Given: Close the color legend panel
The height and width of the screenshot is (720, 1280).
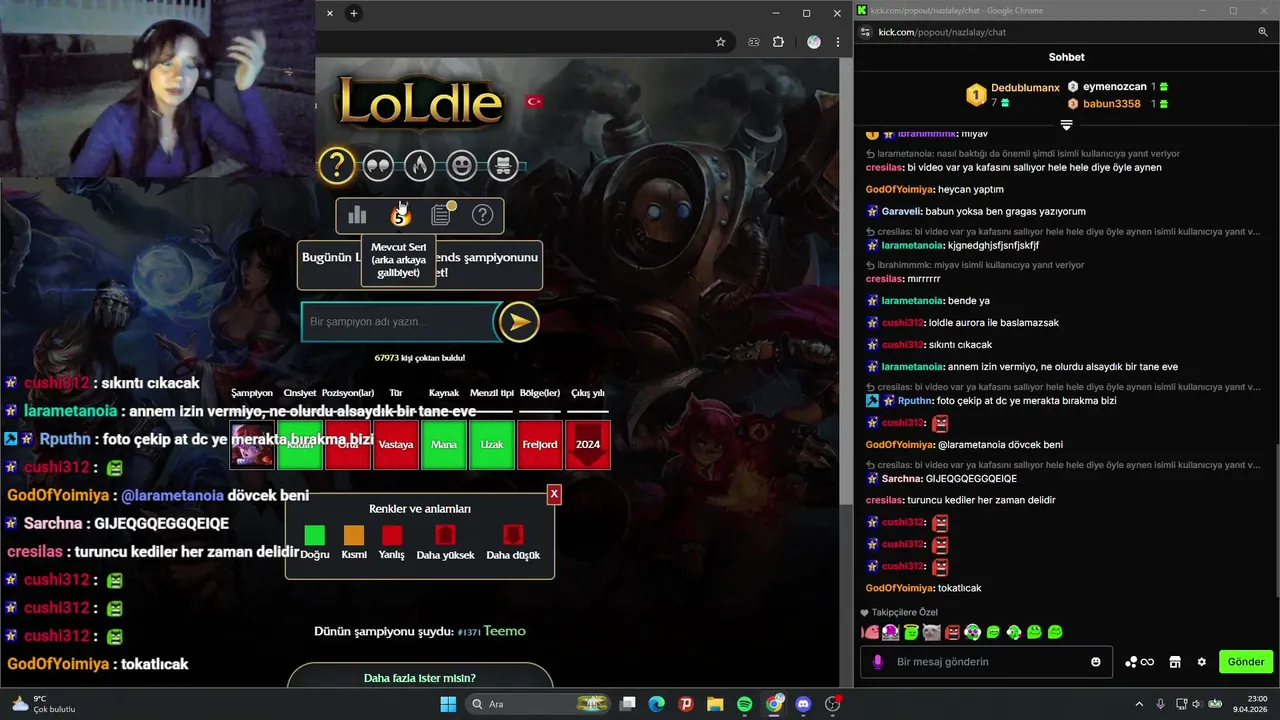Looking at the screenshot, I should [554, 494].
